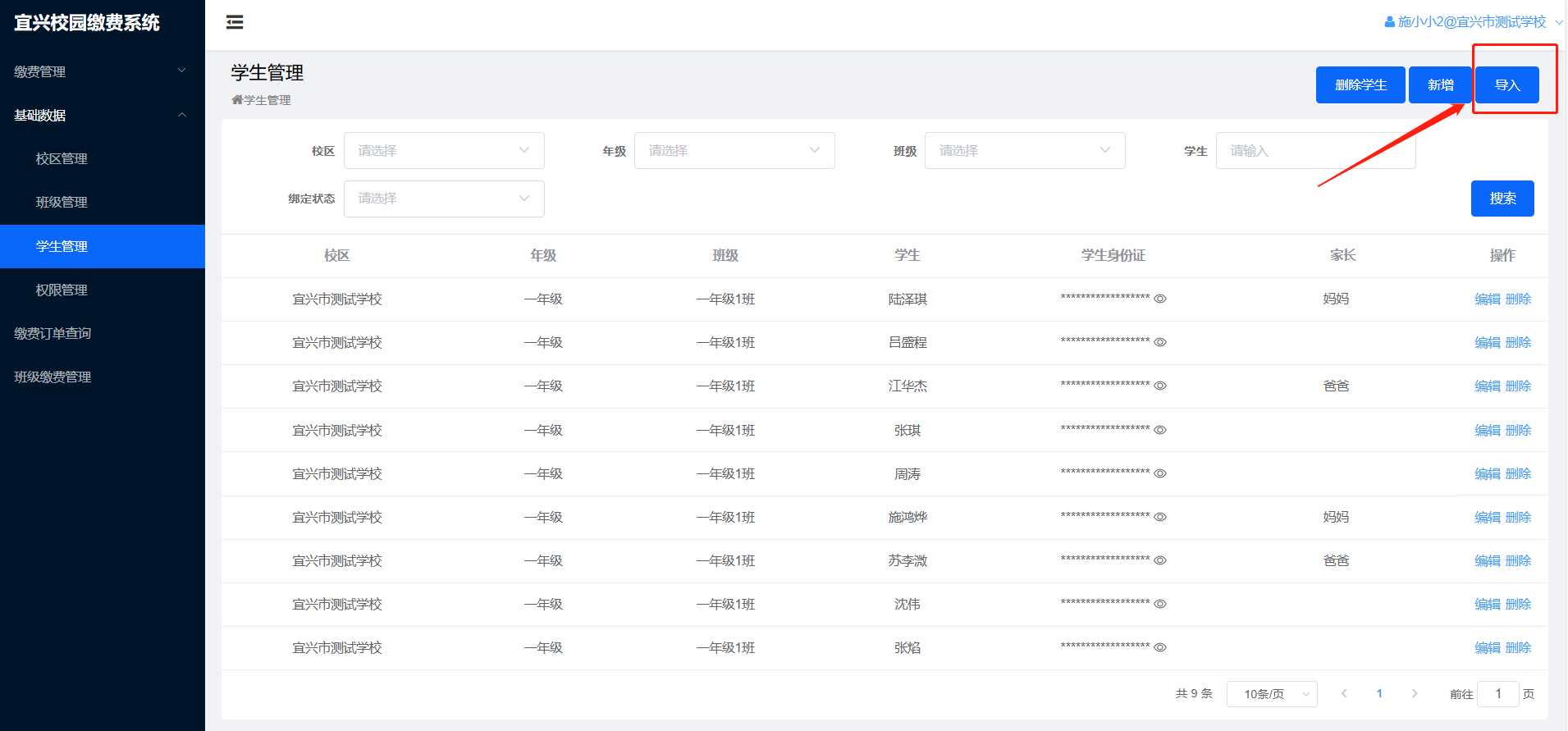This screenshot has height=731, width=1568.
Task: Click the hamburger menu collapse icon
Action: (235, 22)
